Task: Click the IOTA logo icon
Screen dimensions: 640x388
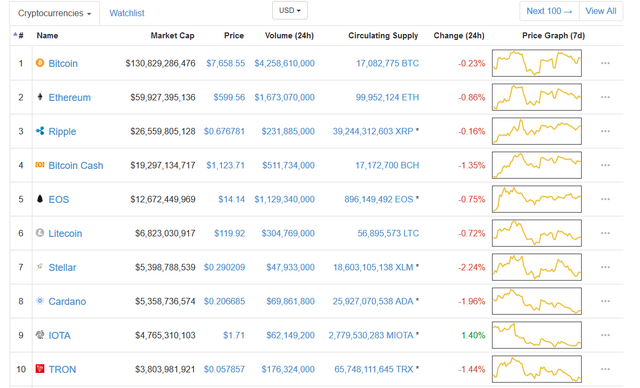Action: click(40, 335)
